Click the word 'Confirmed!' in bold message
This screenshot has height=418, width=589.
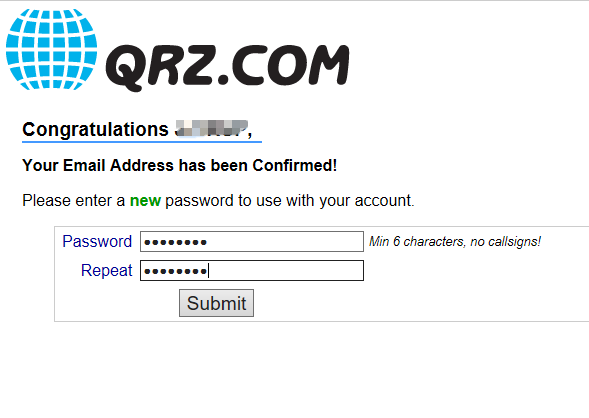click(x=294, y=165)
